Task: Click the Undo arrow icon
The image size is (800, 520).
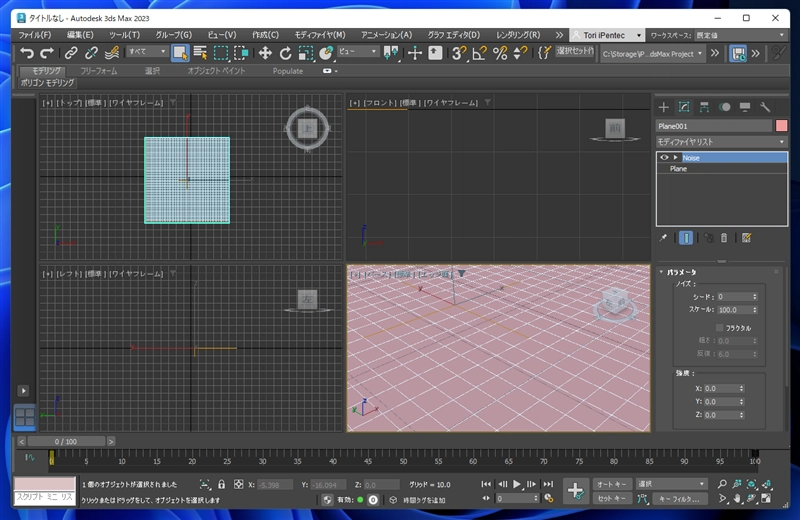Action: (27, 53)
